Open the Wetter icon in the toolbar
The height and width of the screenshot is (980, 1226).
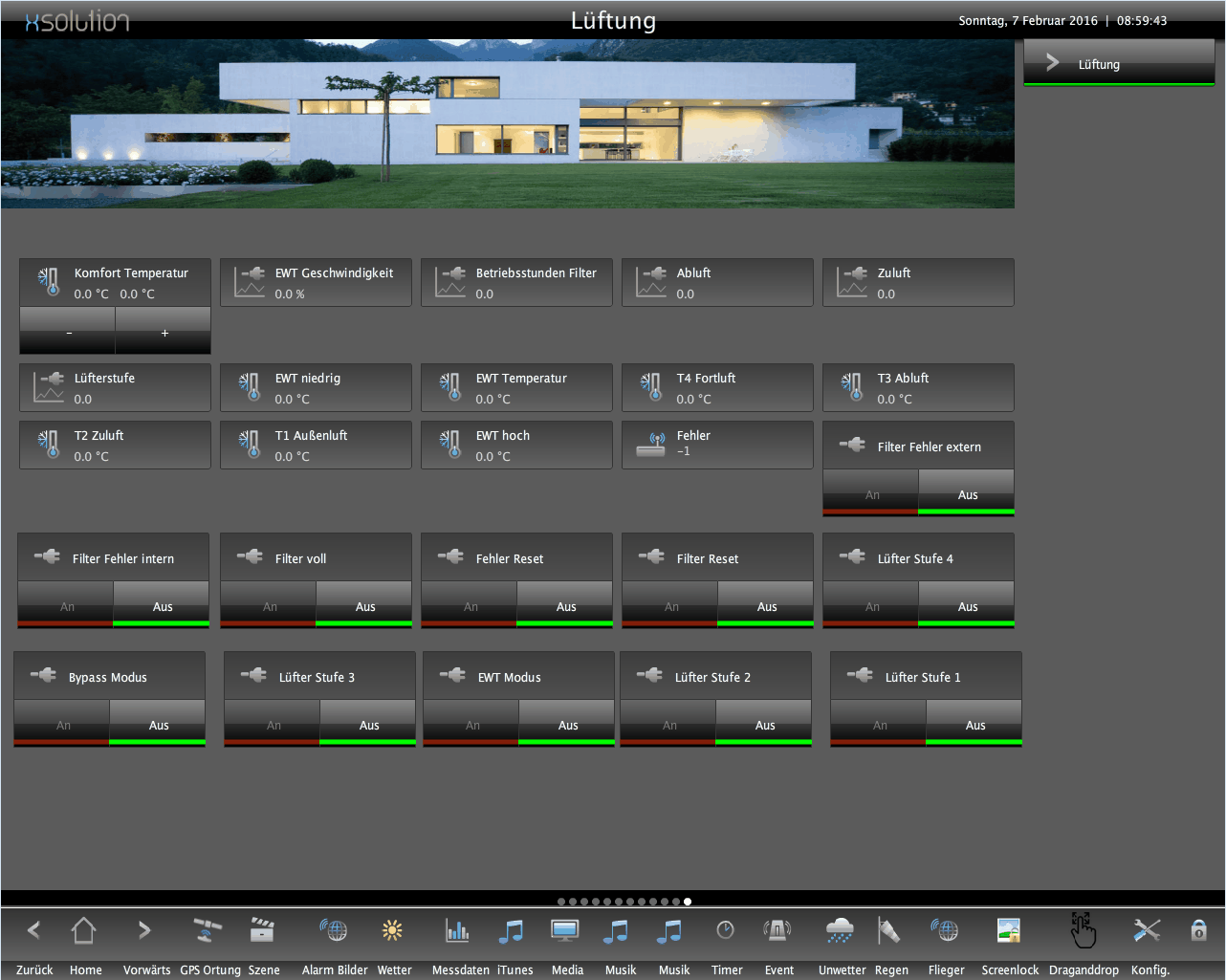tap(394, 930)
